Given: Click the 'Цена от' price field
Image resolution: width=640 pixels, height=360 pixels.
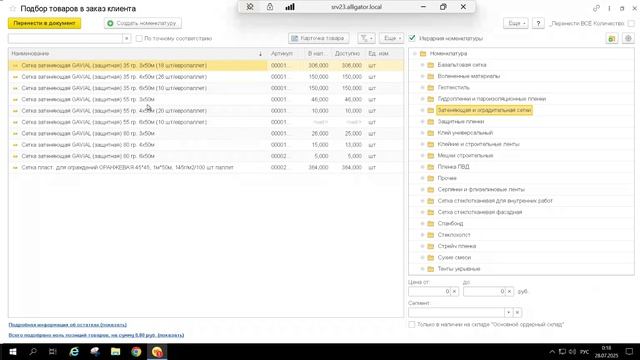Looking at the screenshot, I should (x=429, y=291).
